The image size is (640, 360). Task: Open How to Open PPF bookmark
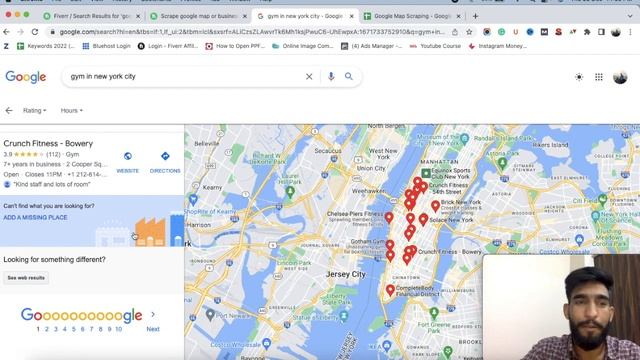click(x=235, y=46)
